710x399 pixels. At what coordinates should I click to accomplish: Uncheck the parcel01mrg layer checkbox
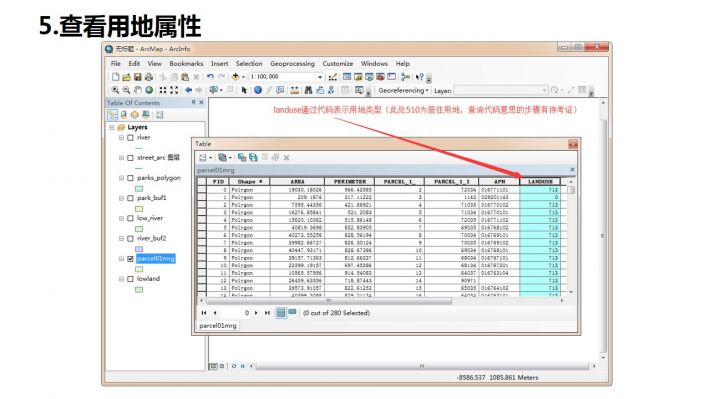point(130,259)
